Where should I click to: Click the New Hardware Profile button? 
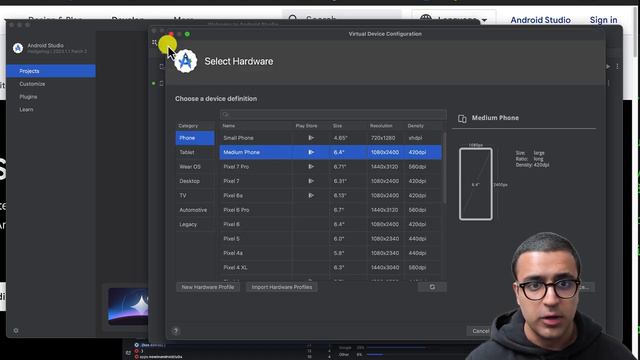[x=208, y=287]
